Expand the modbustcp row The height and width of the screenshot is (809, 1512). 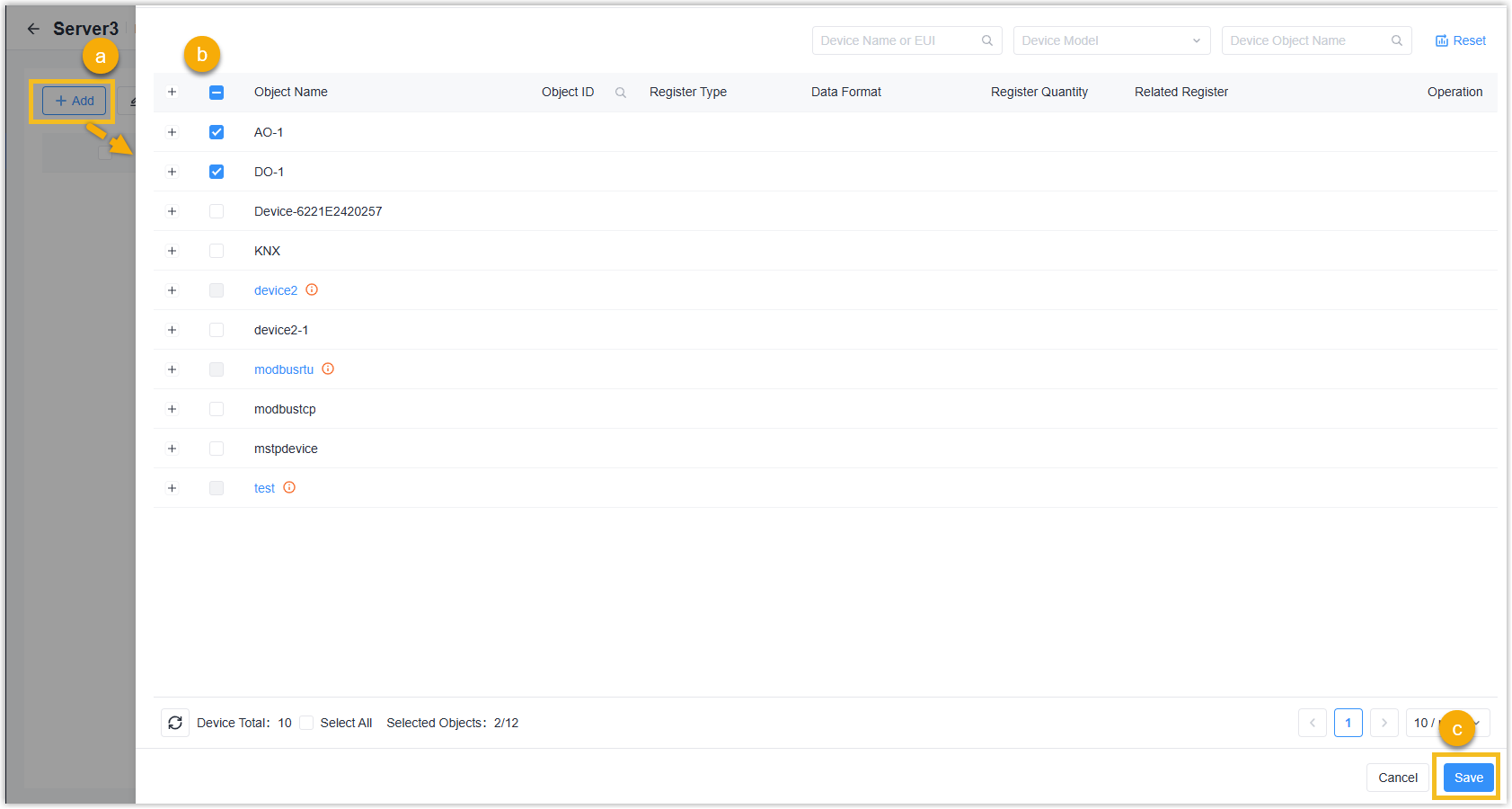[x=172, y=409]
